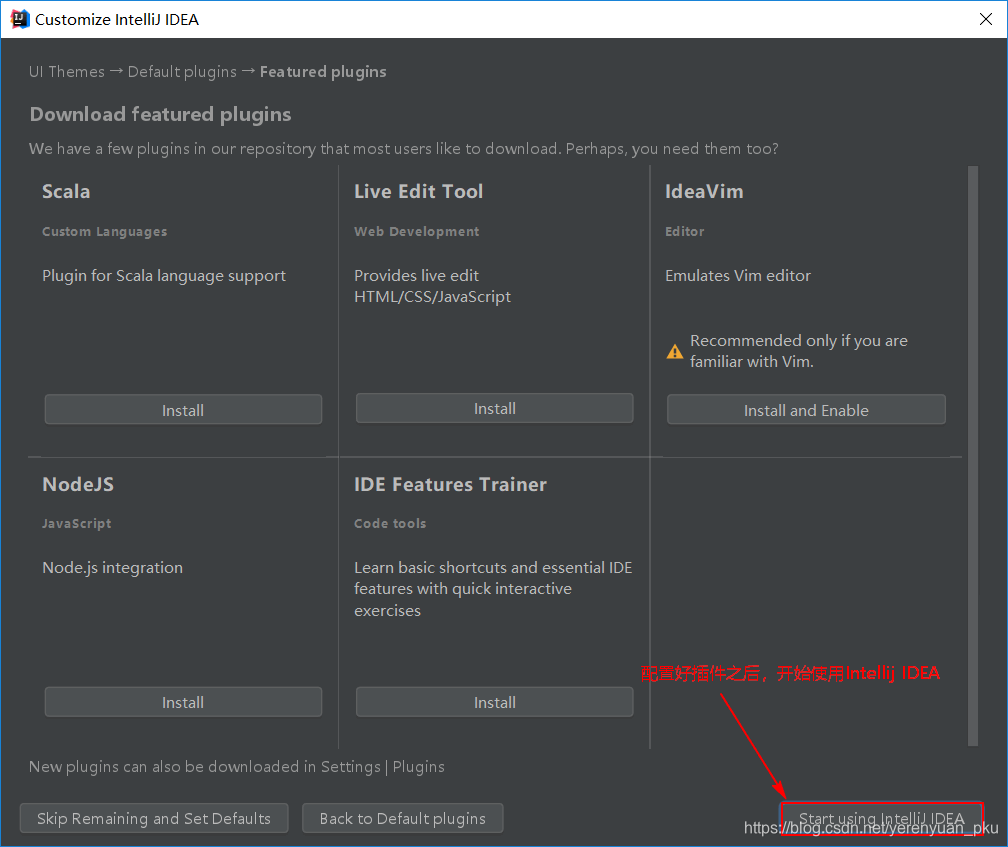1008x847 pixels.
Task: Click the Code tools category label
Action: coord(390,524)
